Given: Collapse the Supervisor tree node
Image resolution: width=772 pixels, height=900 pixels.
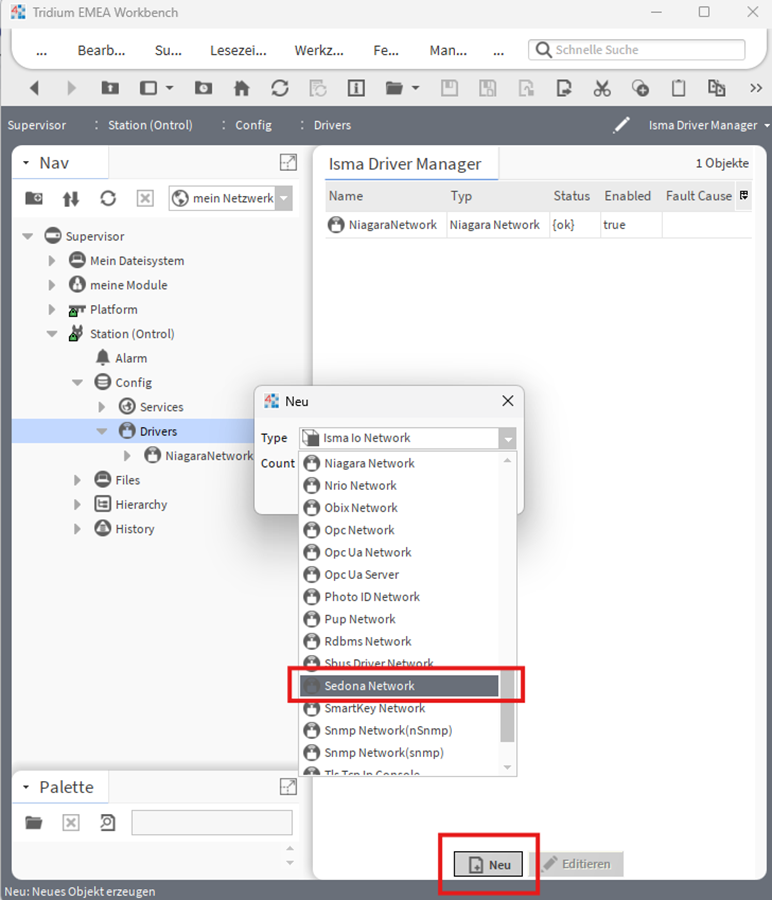Looking at the screenshot, I should pos(28,236).
